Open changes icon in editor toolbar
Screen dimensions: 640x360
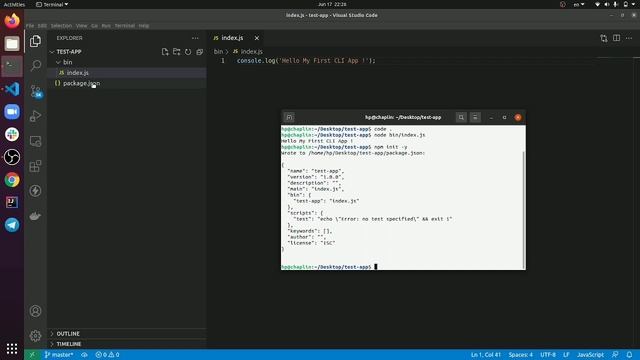pyautogui.click(x=604, y=38)
